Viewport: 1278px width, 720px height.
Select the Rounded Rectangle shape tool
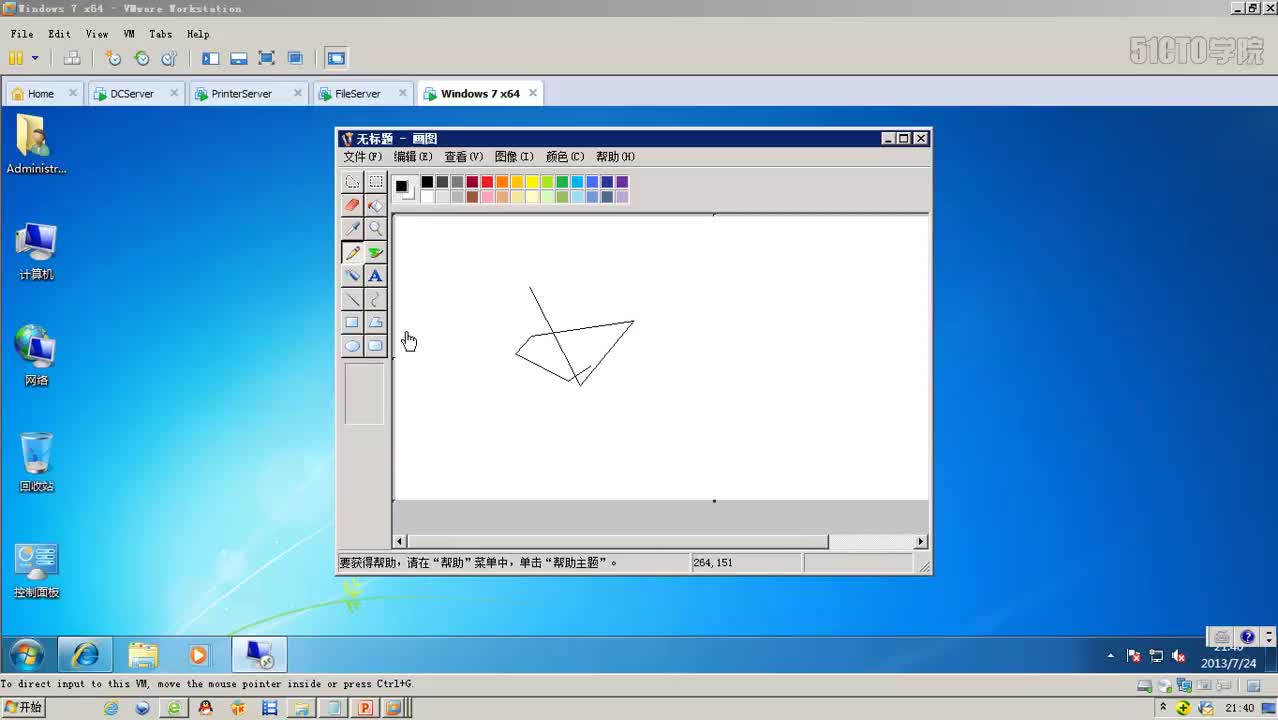[375, 346]
